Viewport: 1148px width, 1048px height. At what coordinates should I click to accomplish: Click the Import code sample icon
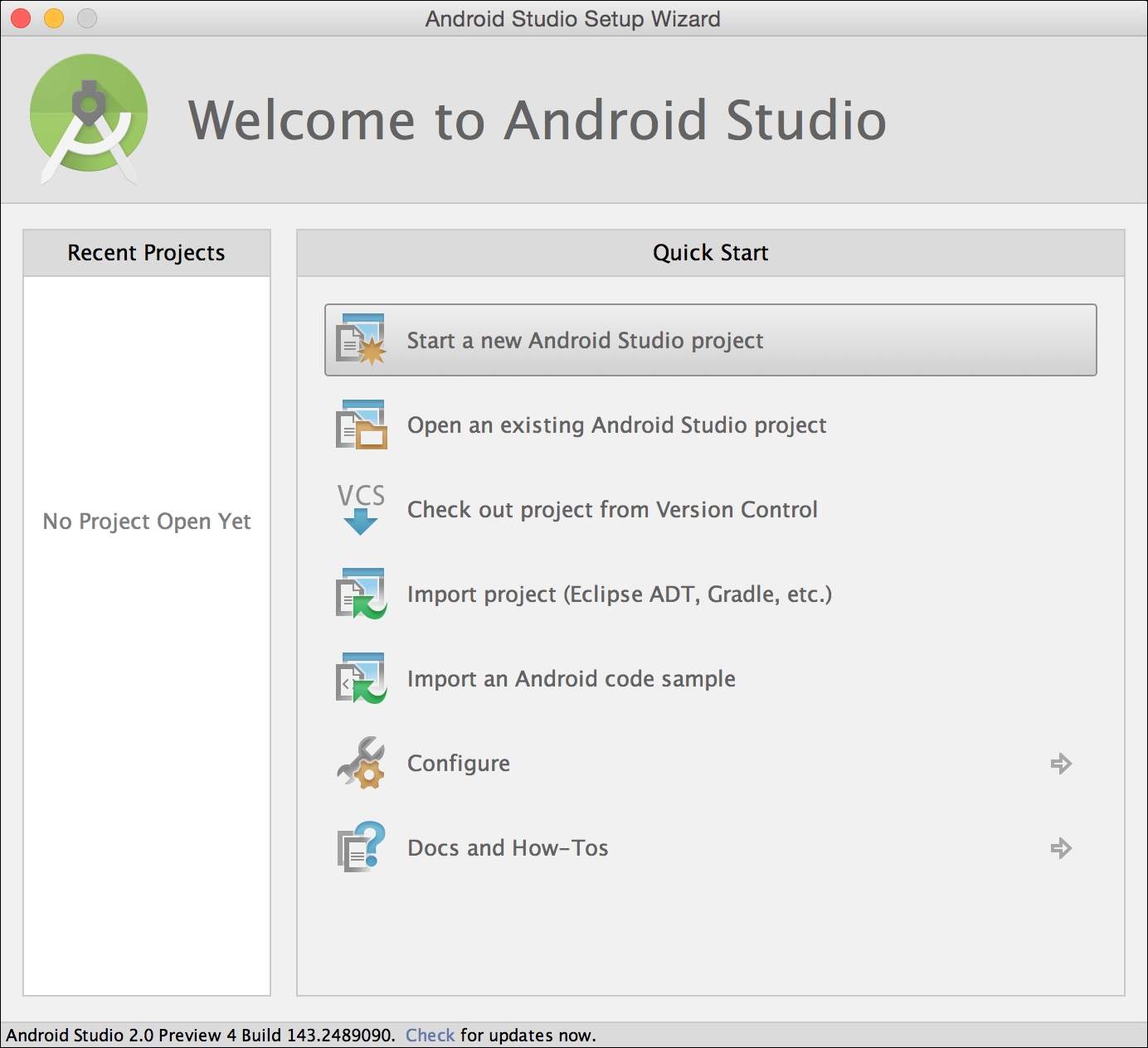(x=361, y=678)
